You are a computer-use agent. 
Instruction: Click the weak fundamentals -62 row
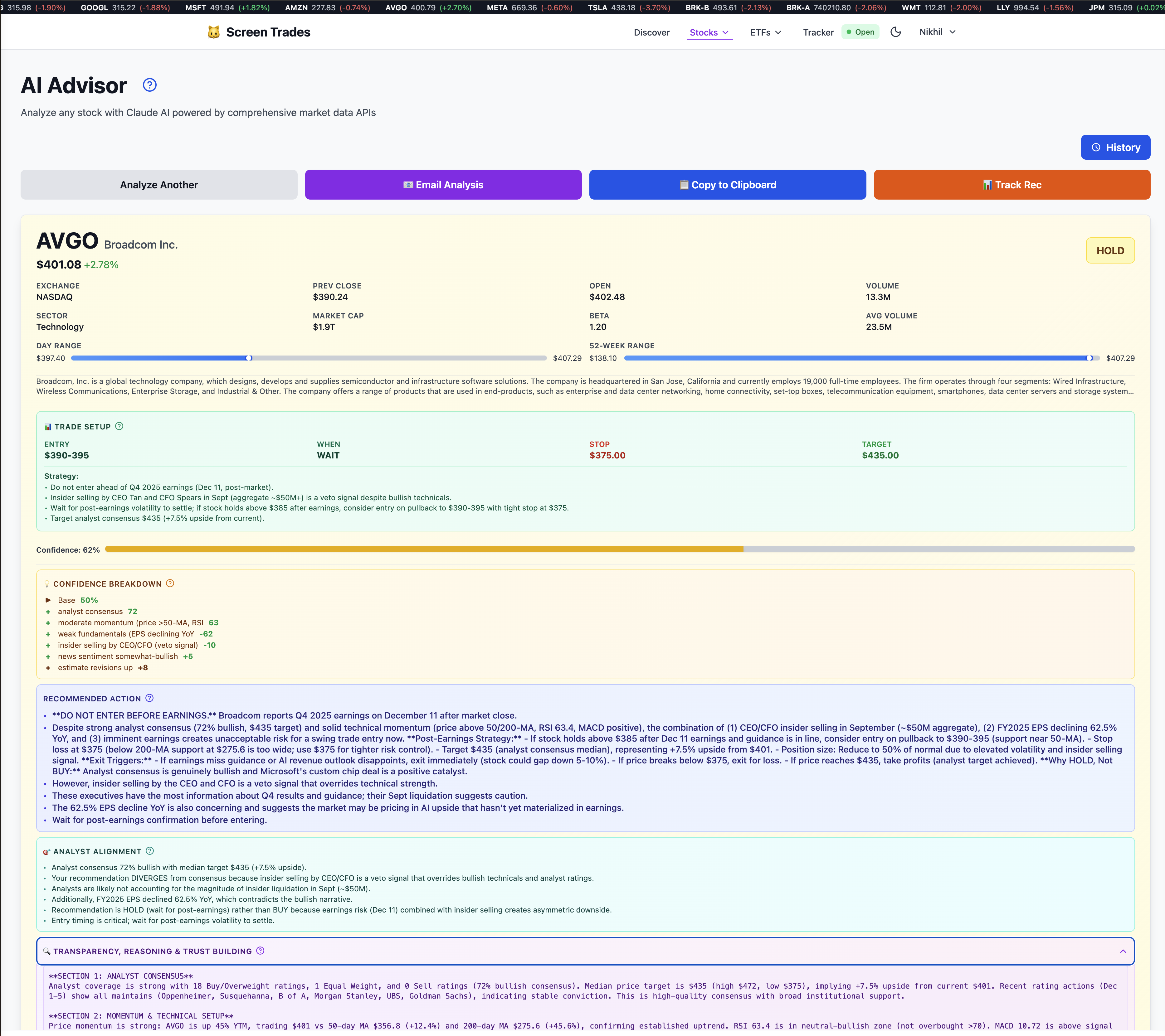coord(129,634)
